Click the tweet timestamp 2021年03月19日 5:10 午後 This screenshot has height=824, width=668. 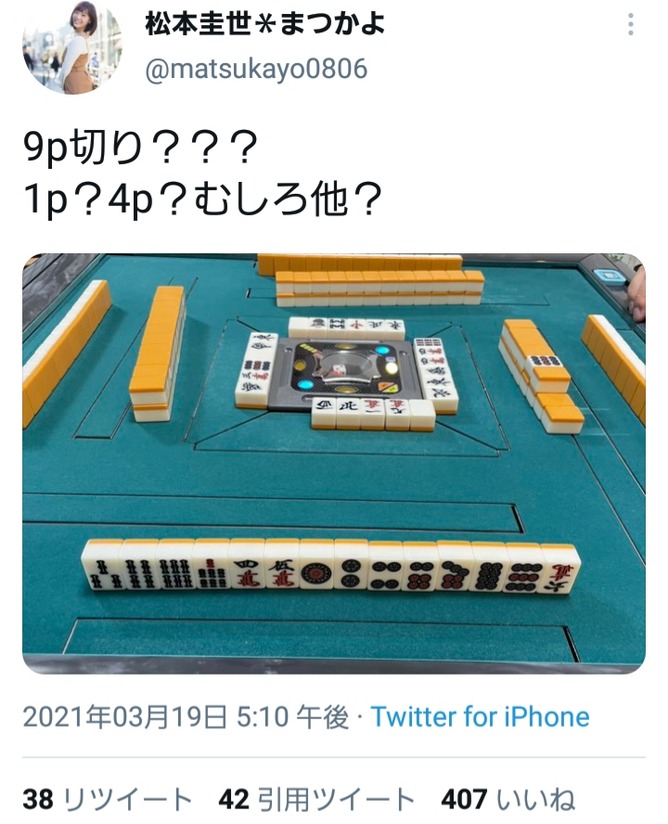point(186,717)
